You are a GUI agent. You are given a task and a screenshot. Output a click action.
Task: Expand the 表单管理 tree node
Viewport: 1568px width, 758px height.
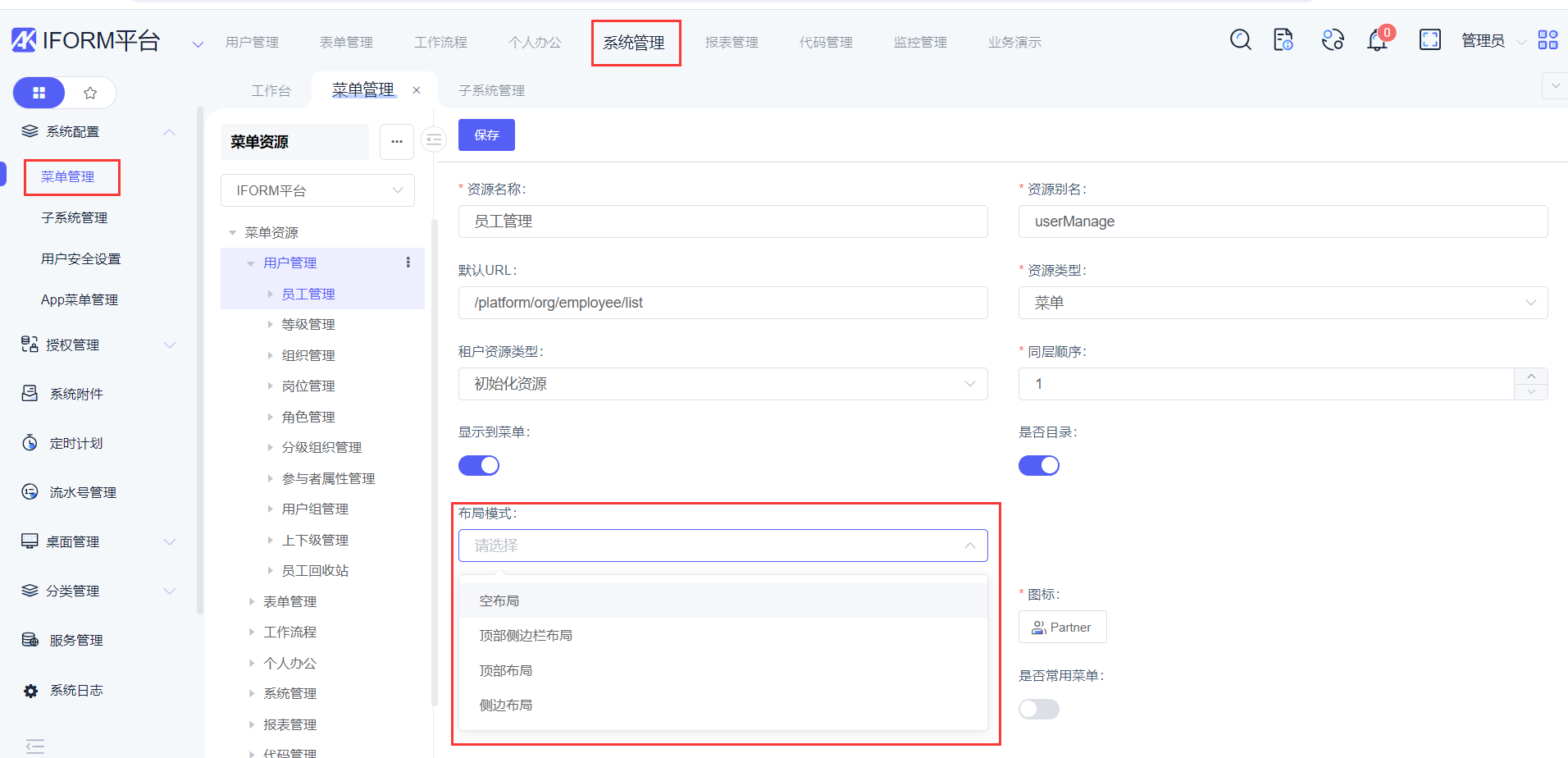pos(252,602)
